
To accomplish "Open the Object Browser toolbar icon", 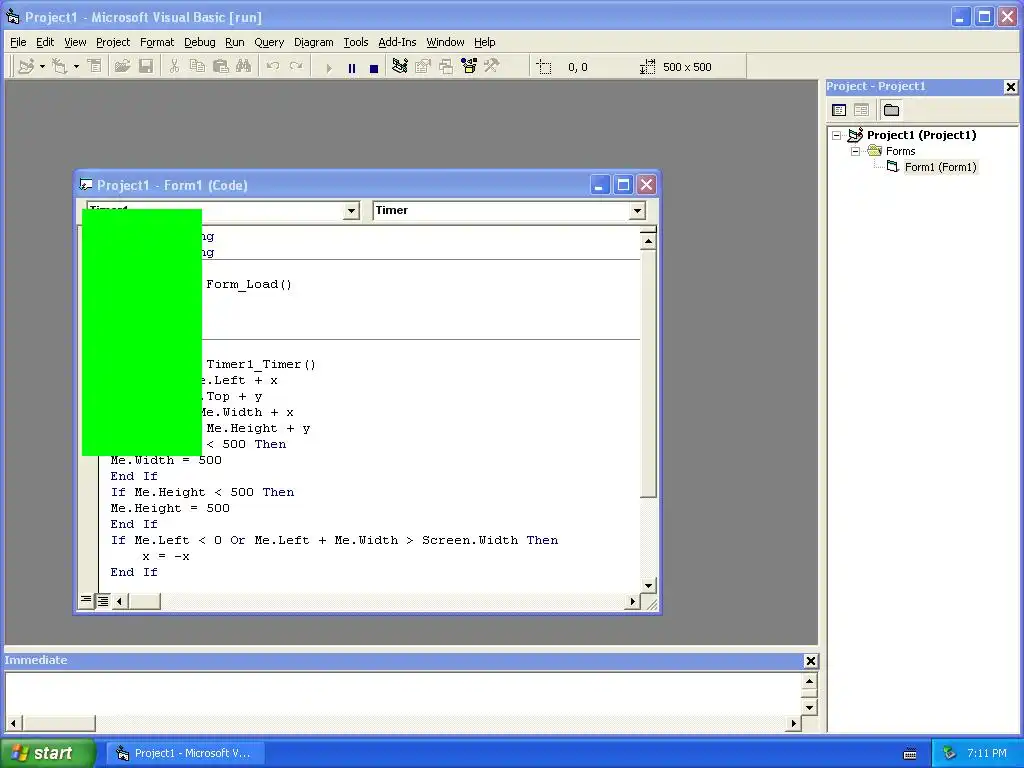I will coord(469,67).
